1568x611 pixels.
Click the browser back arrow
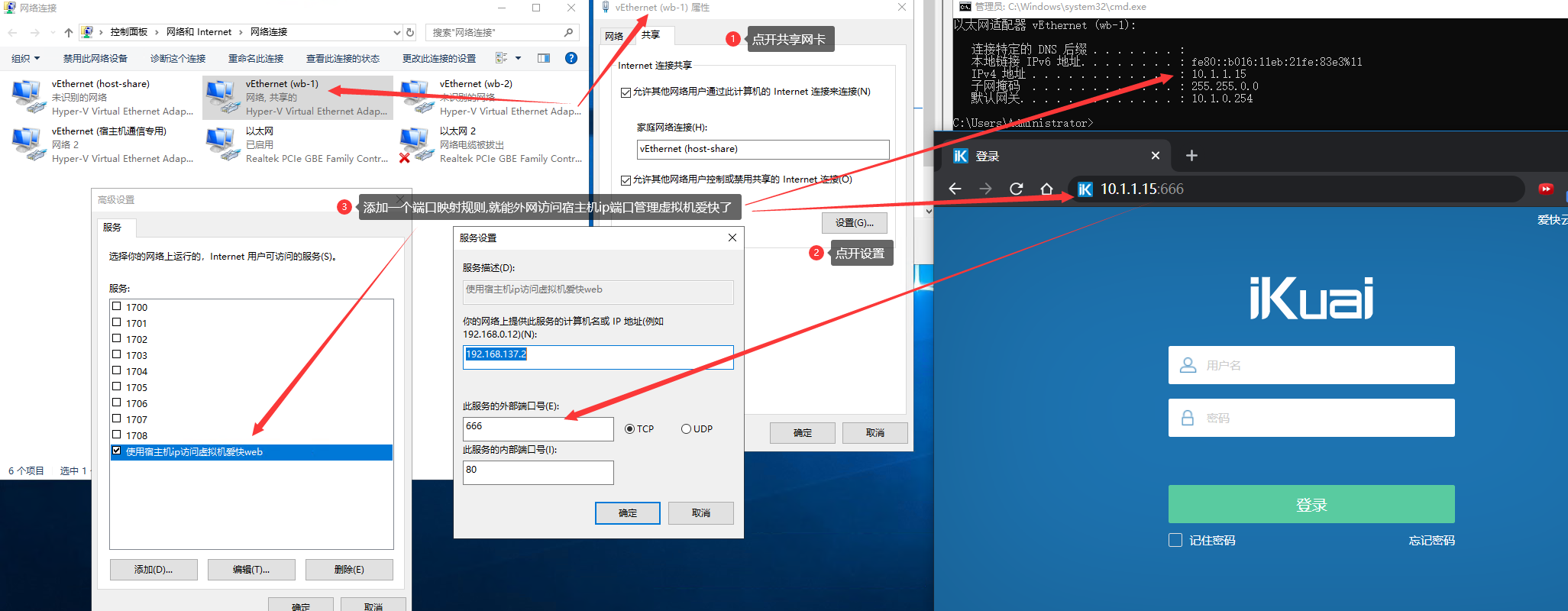955,189
